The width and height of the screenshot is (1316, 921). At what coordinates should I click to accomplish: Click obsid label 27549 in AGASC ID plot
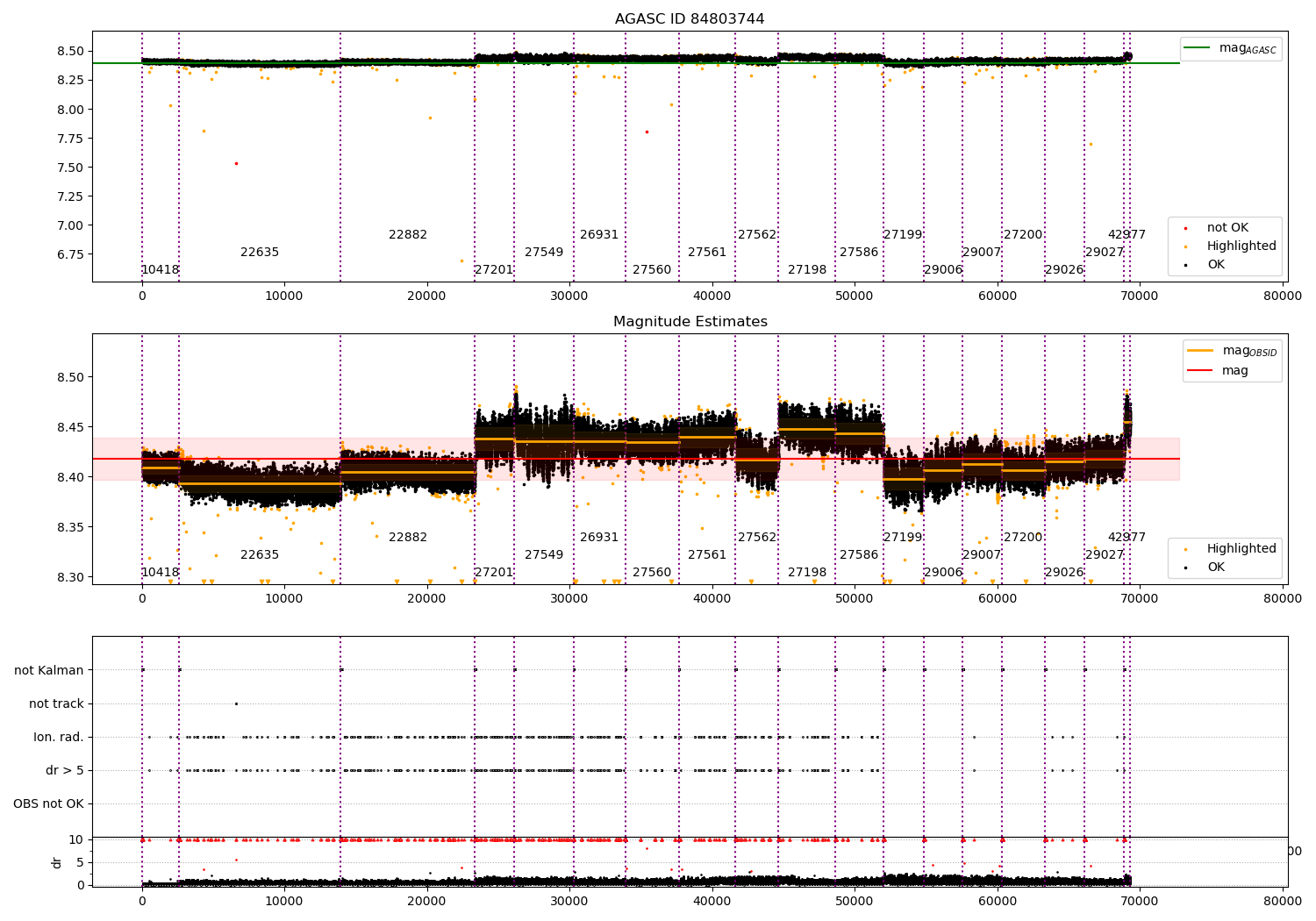(544, 253)
